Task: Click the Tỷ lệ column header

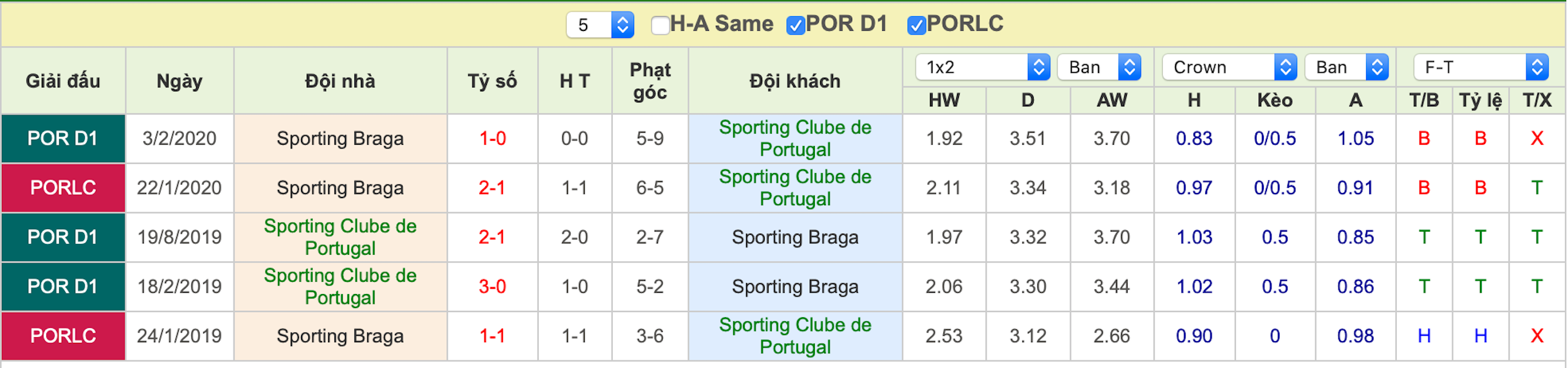Action: [x=1481, y=100]
